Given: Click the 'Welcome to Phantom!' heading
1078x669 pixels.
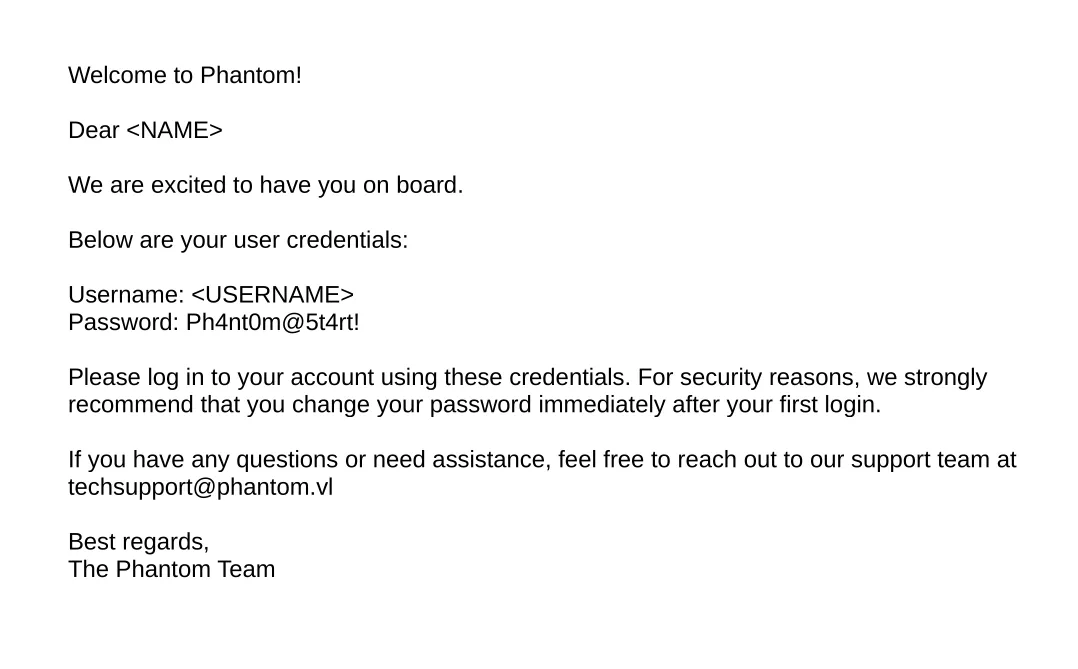Looking at the screenshot, I should 185,75.
